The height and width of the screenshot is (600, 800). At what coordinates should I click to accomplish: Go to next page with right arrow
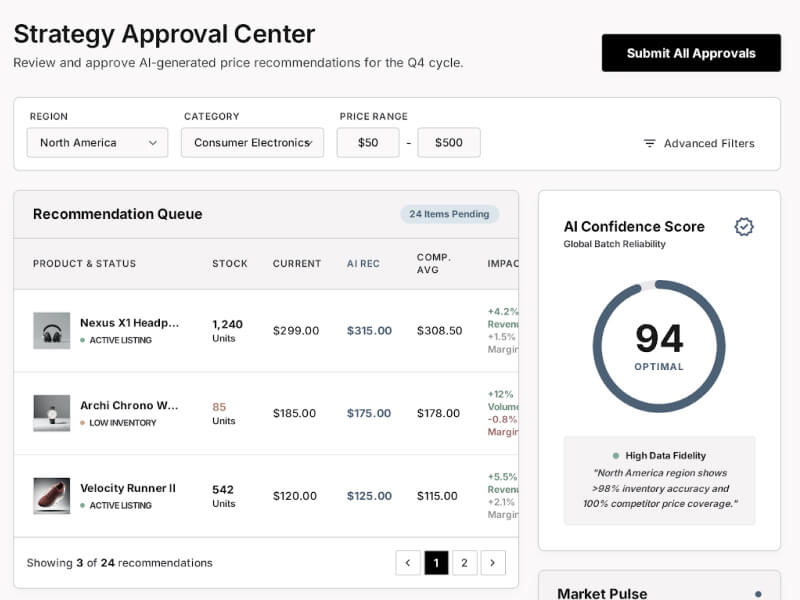click(x=493, y=563)
